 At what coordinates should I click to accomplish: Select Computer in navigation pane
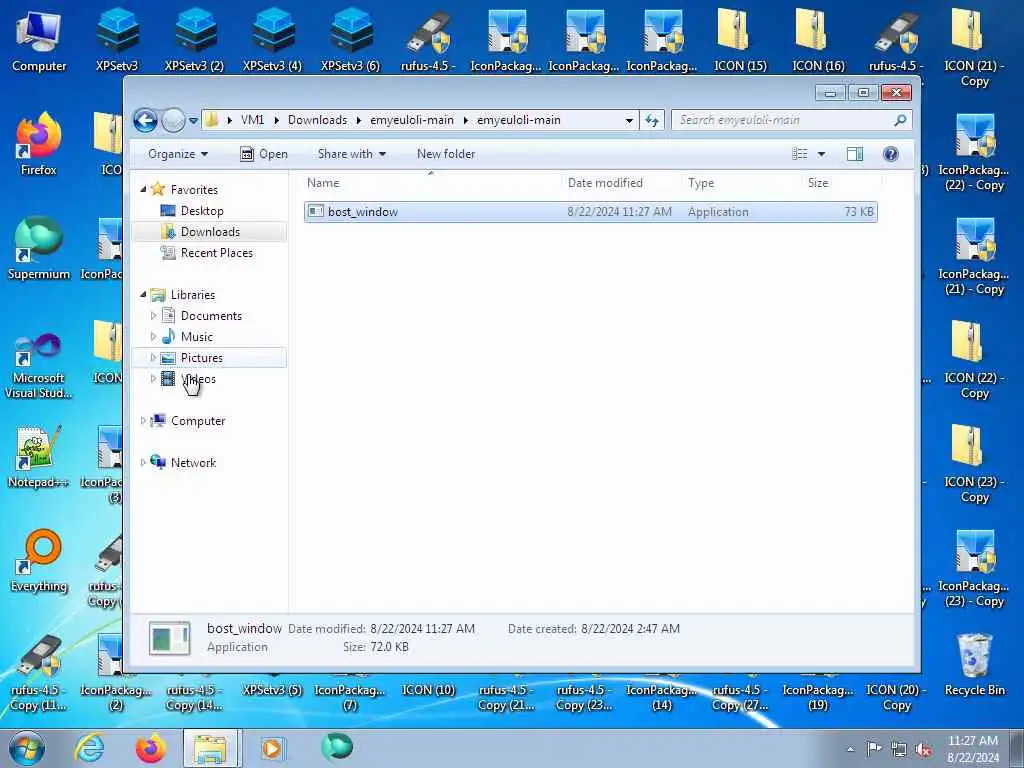pos(197,421)
